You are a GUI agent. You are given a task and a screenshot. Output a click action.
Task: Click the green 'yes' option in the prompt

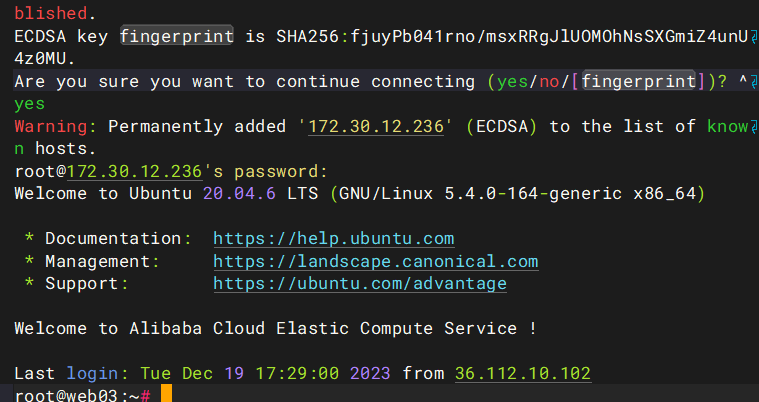(x=513, y=82)
